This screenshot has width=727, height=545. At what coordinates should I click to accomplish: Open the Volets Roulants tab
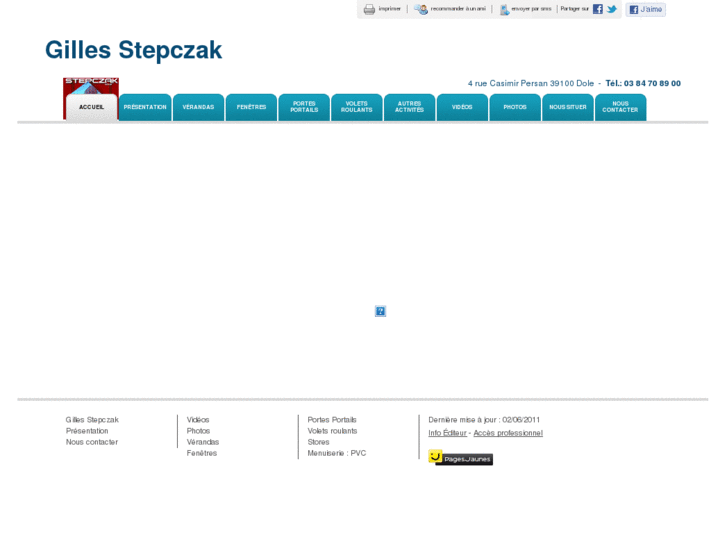357,107
